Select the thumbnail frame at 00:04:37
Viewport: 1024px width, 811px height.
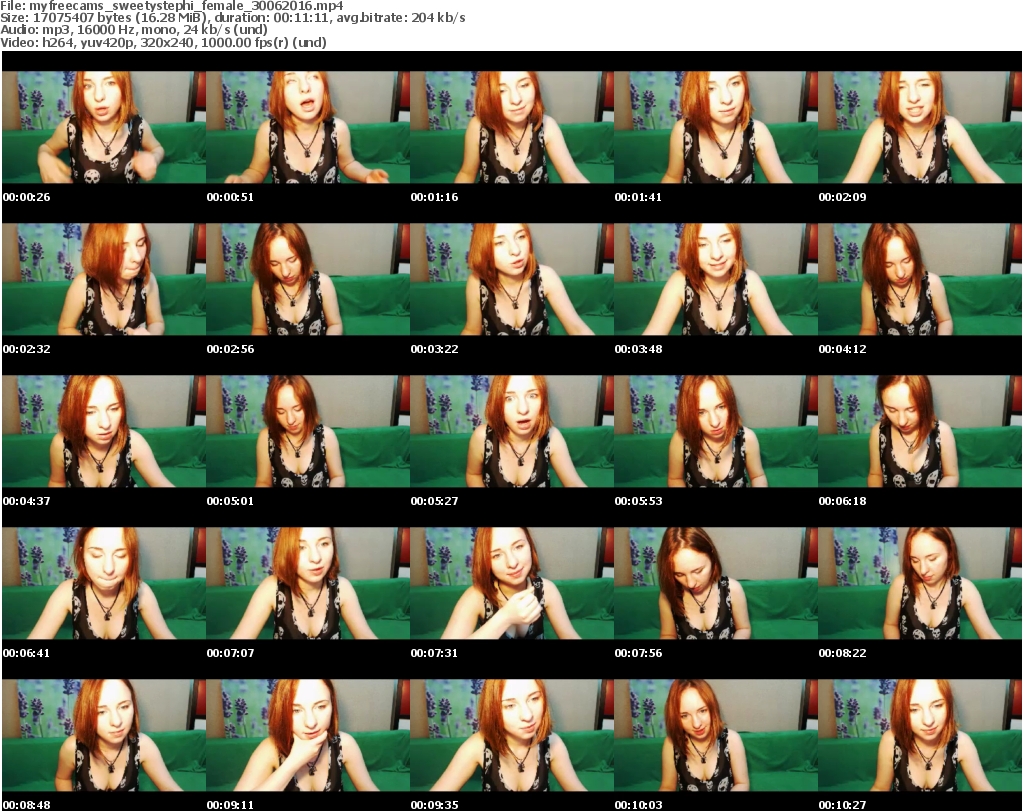coord(104,431)
